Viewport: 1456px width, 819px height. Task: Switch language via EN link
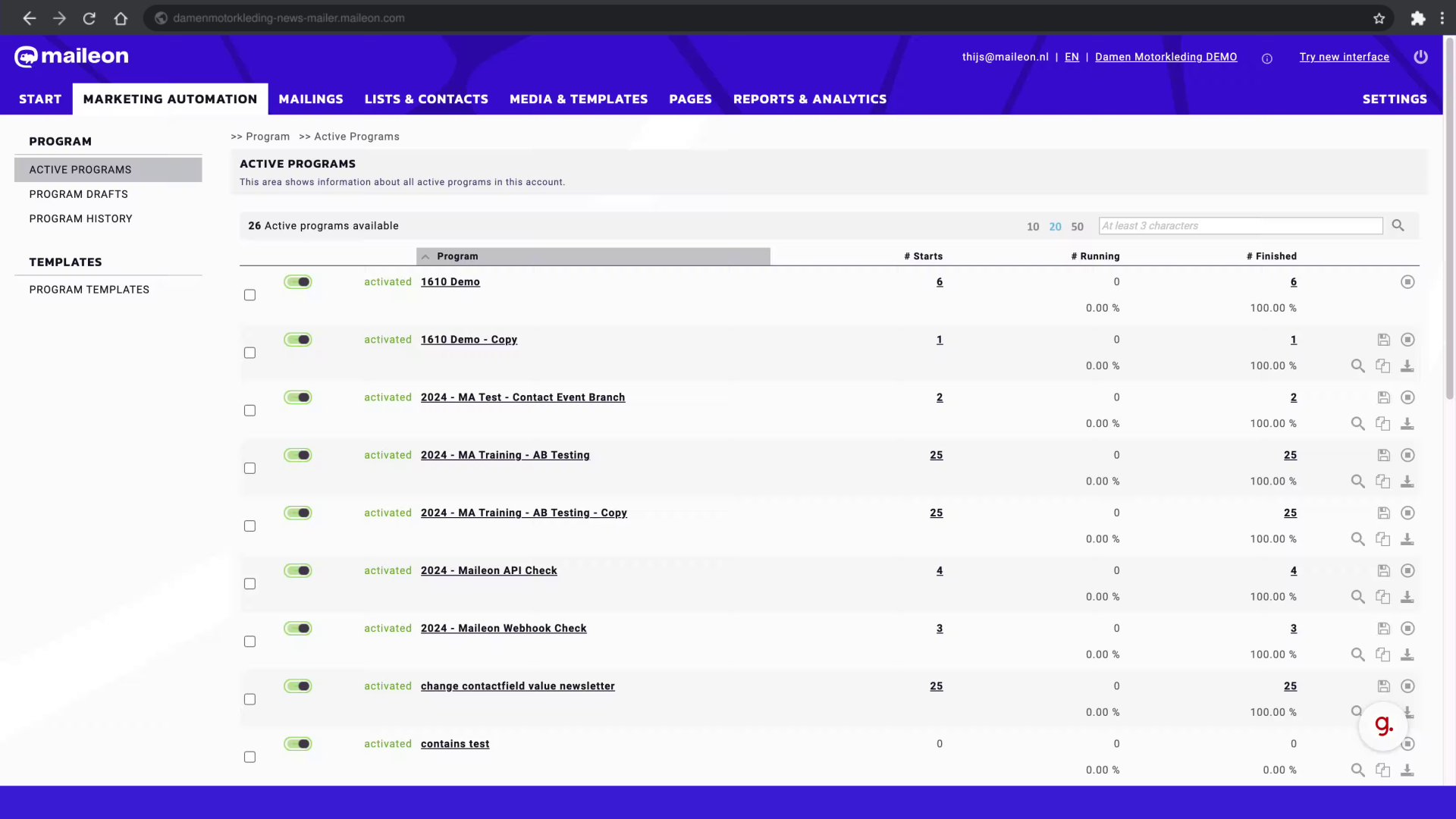(x=1072, y=57)
